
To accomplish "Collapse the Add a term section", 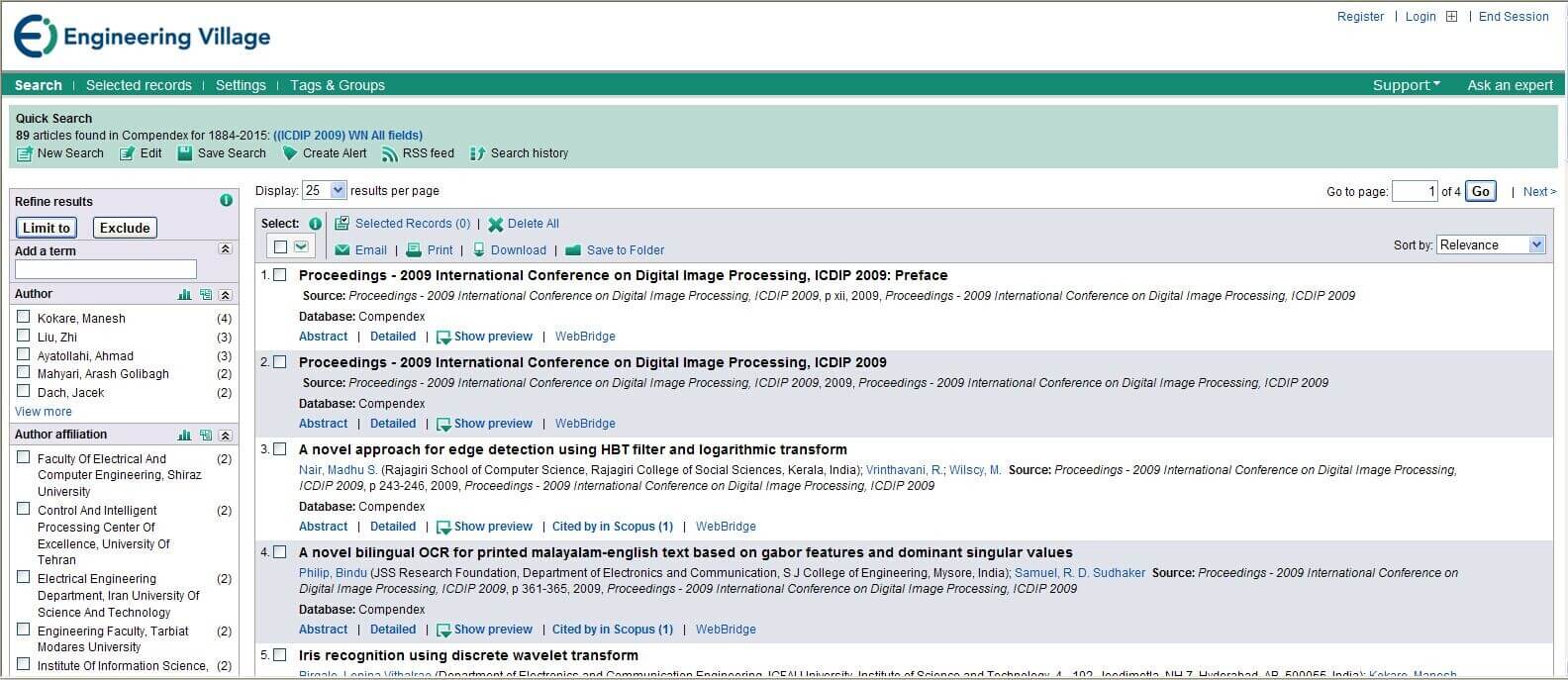I will (x=226, y=249).
